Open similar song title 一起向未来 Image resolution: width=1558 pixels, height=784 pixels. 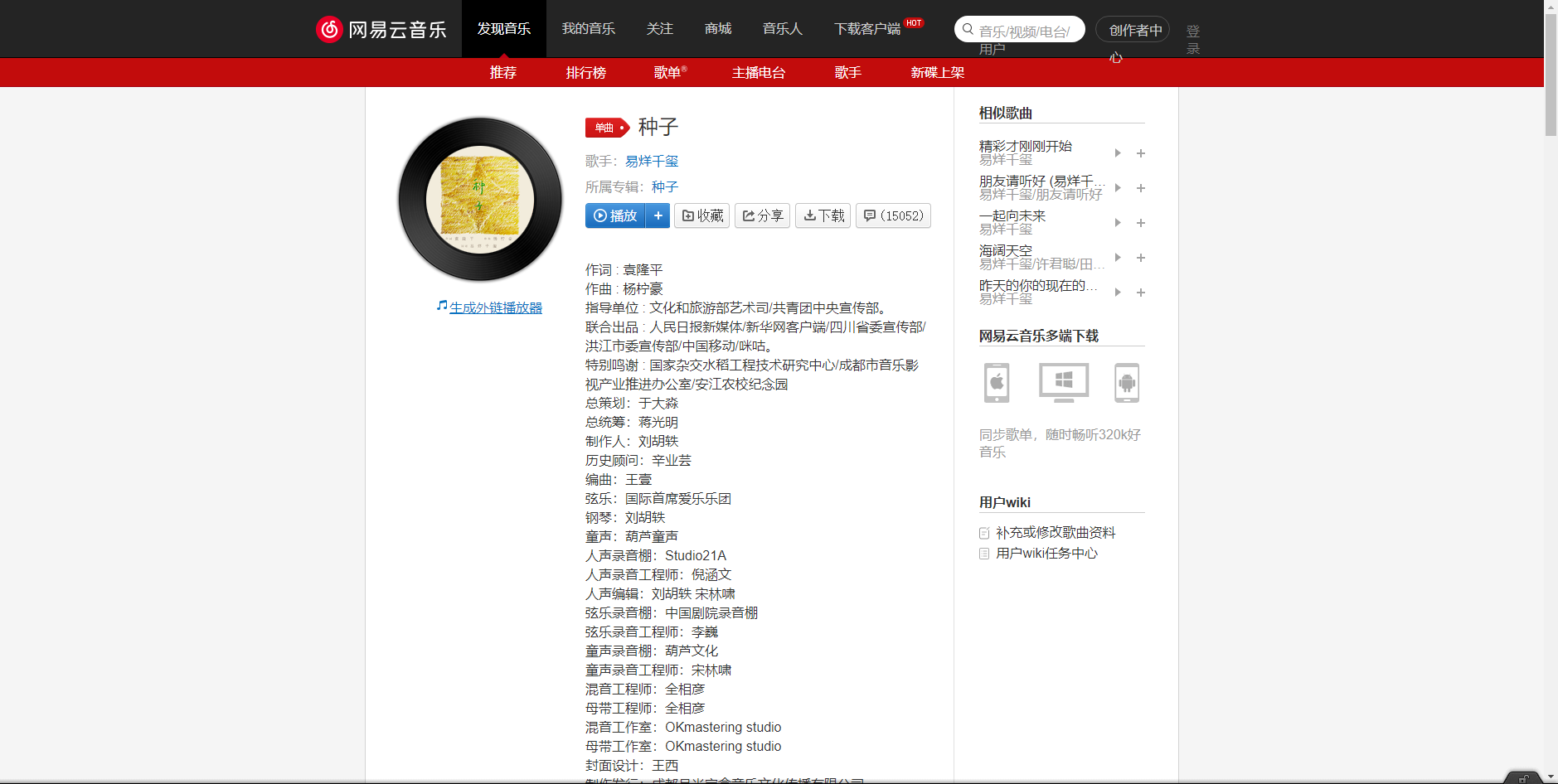click(1012, 215)
